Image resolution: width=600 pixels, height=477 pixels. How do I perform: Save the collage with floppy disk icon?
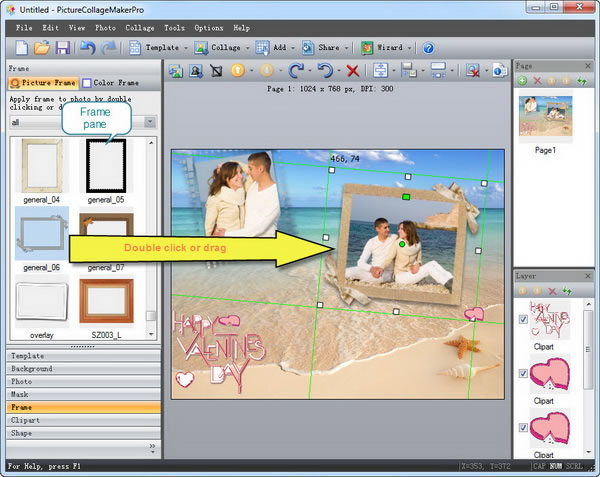tap(63, 48)
